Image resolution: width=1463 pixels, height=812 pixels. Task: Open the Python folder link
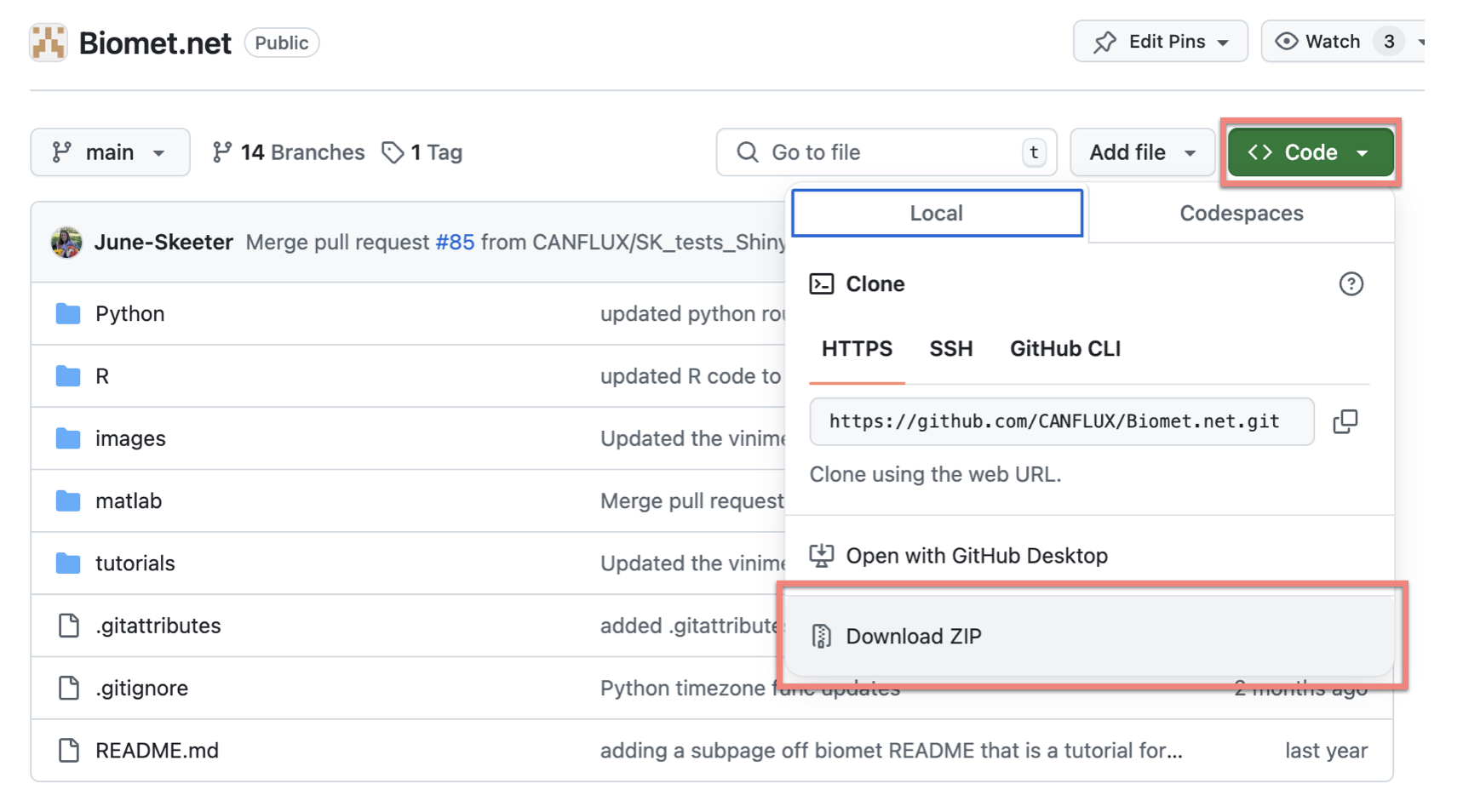[x=130, y=314]
